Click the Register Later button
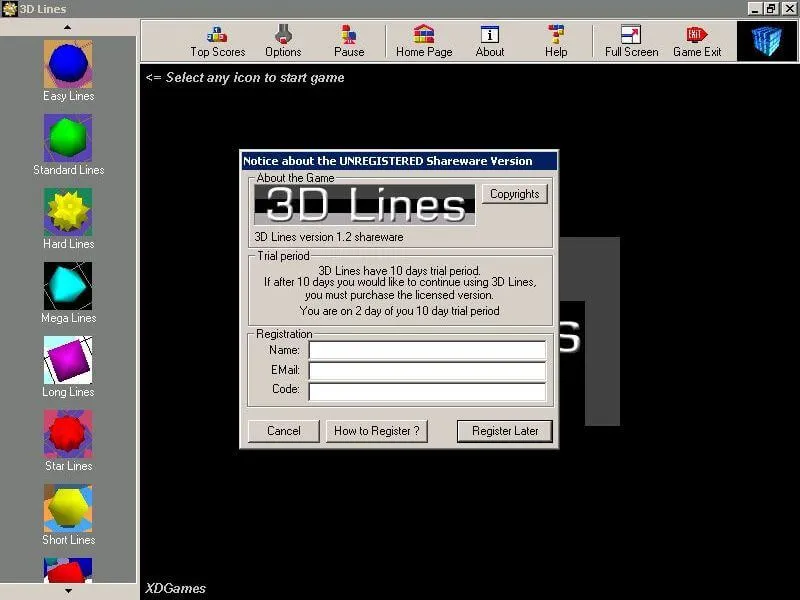The width and height of the screenshot is (800, 600). click(x=505, y=431)
